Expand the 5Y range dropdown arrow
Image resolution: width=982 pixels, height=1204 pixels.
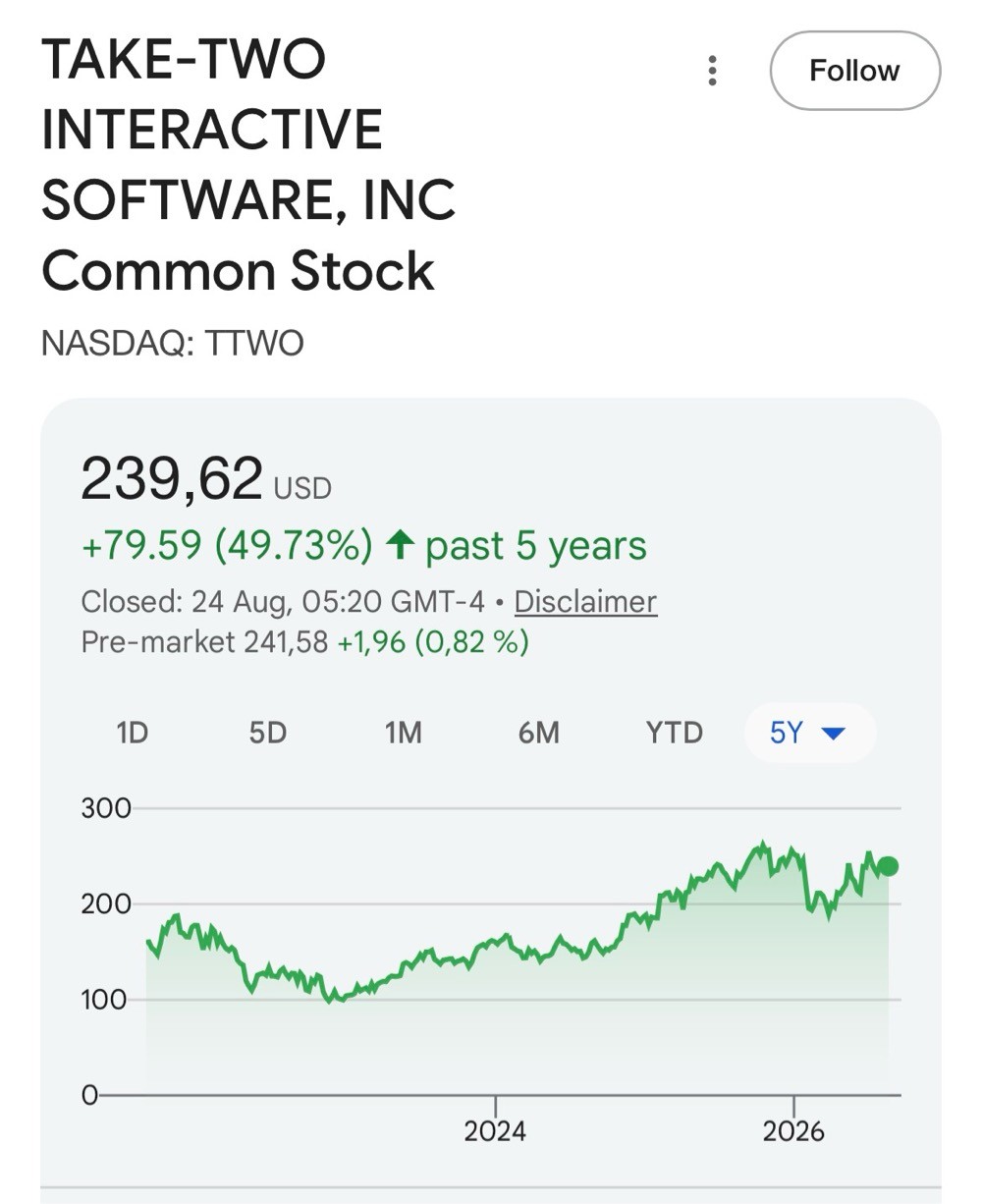tap(833, 733)
